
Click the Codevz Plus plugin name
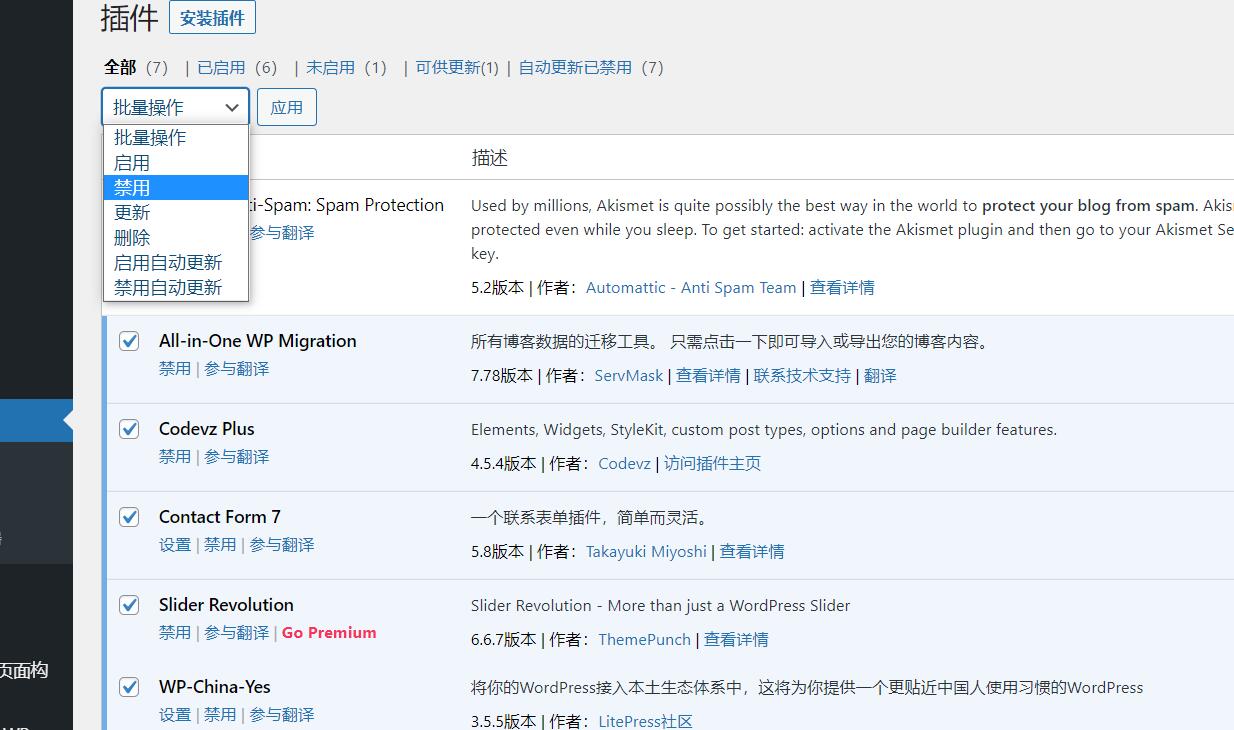click(207, 429)
